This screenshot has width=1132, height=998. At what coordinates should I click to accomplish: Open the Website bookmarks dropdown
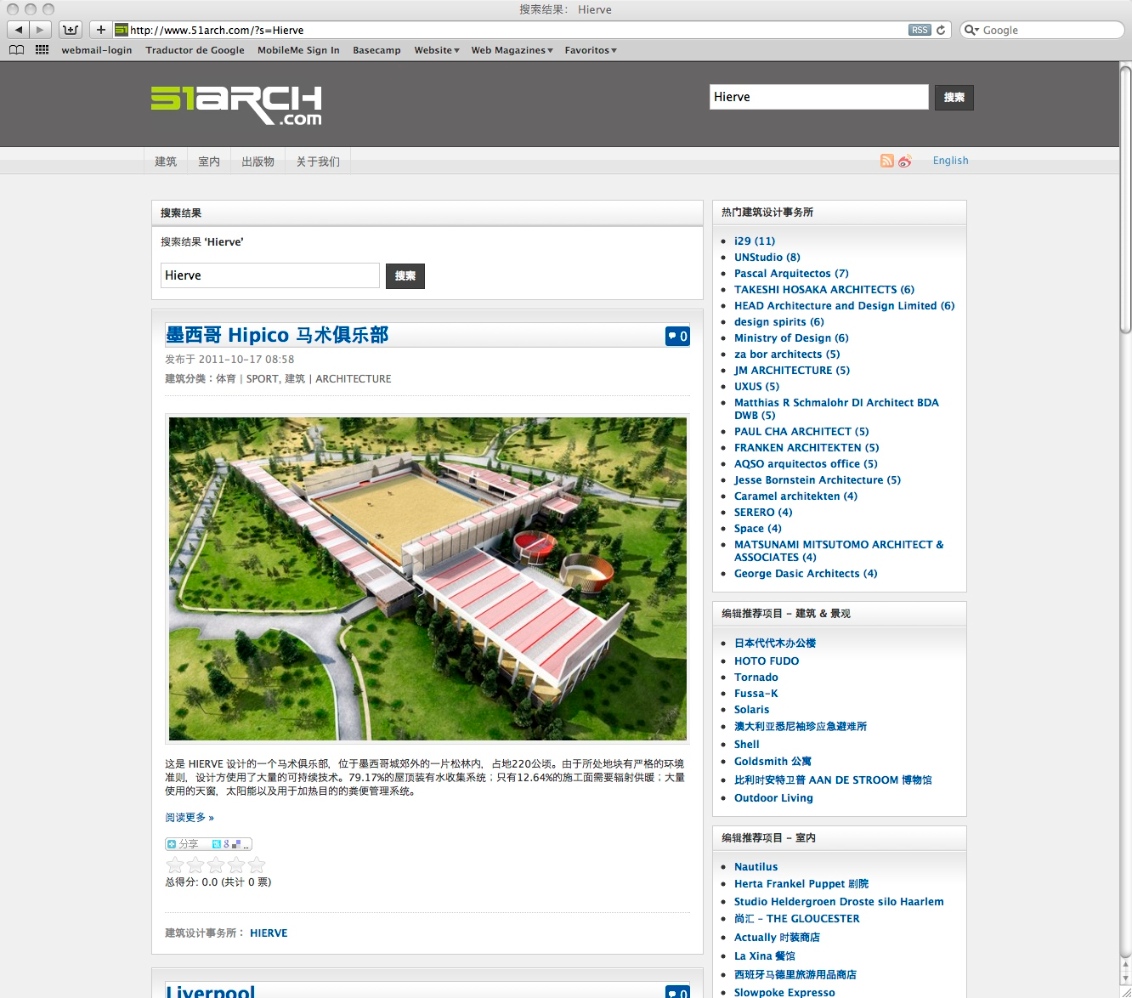click(436, 50)
